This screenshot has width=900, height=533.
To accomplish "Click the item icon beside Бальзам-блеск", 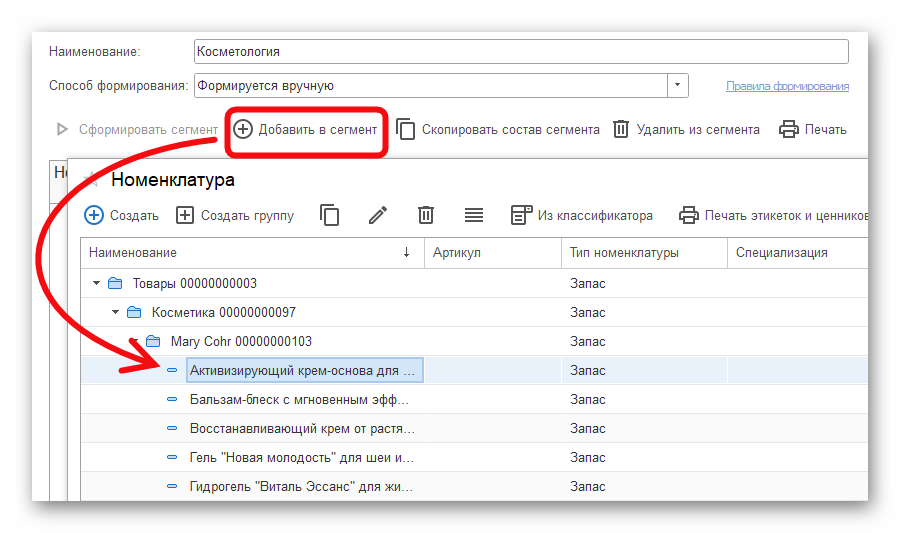I will pyautogui.click(x=172, y=399).
